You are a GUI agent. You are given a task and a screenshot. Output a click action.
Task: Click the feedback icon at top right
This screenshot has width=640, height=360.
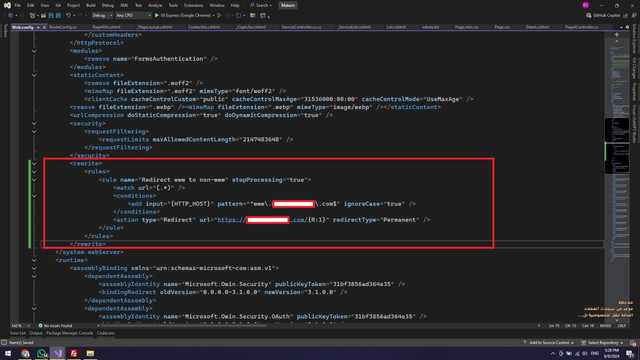[x=634, y=16]
